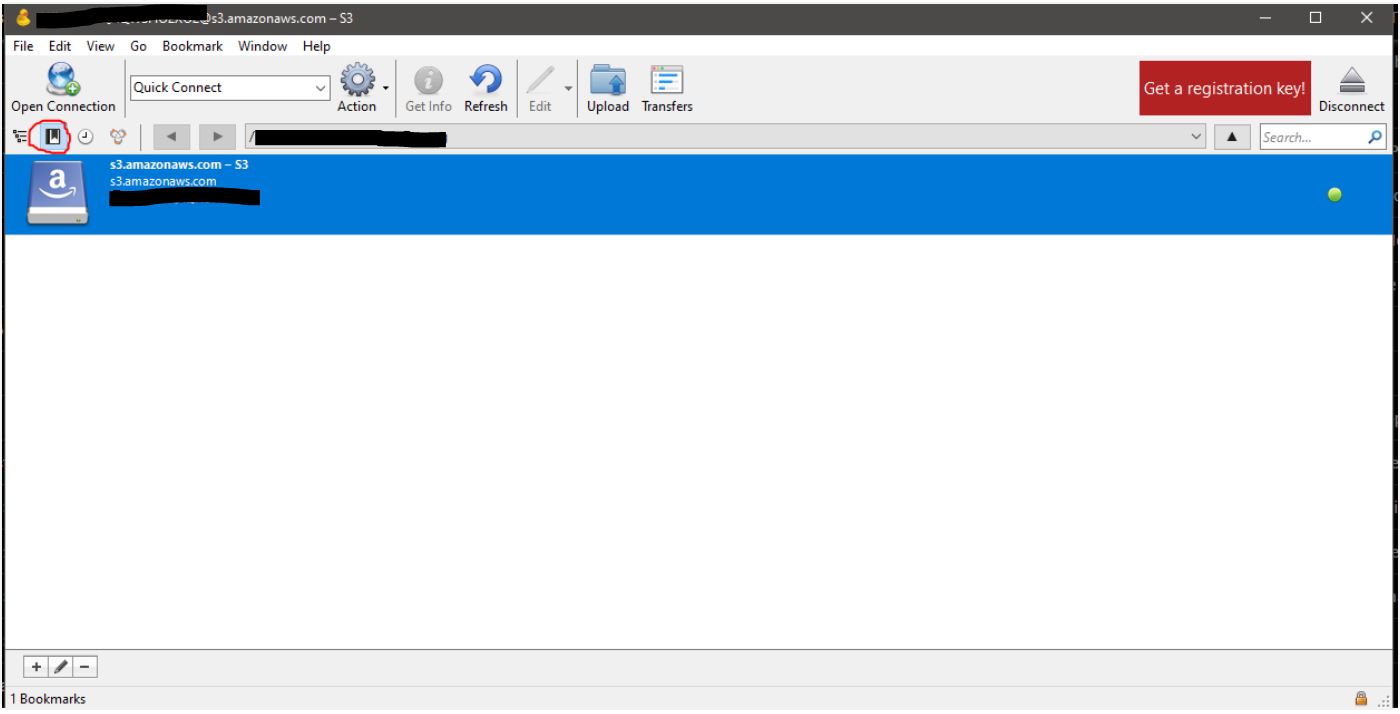Image resolution: width=1400 pixels, height=714 pixels.
Task: Click Get a registration key button
Action: pos(1224,88)
